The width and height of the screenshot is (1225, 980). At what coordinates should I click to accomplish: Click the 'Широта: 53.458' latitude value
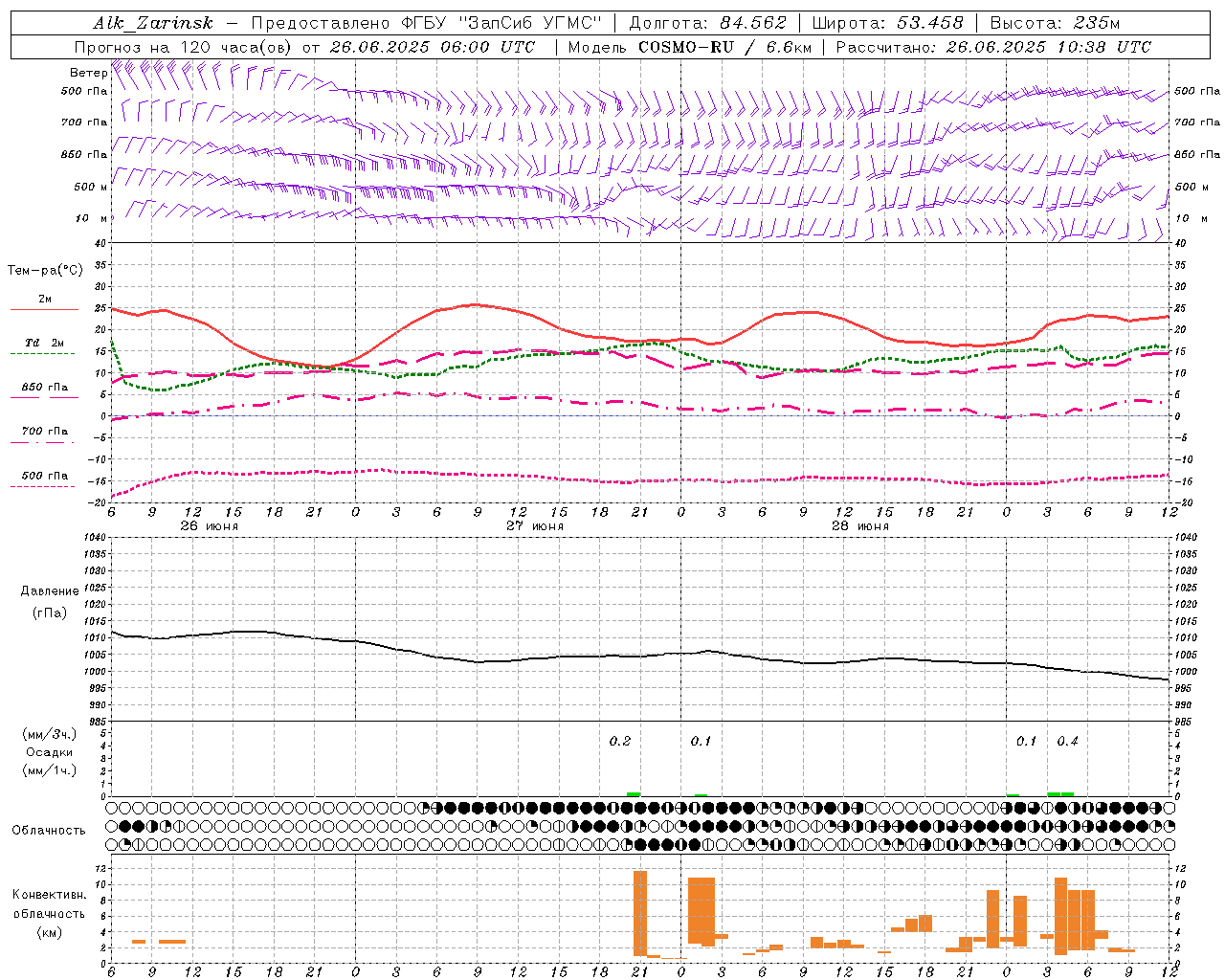point(887,23)
